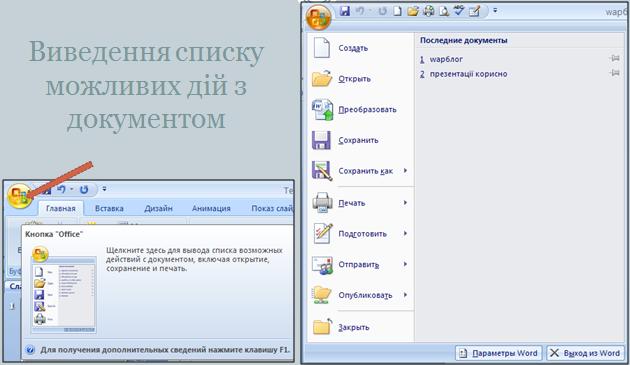The image size is (630, 365).
Task: Click the greyed Undo icon in Word toolbar
Action: (x=360, y=11)
